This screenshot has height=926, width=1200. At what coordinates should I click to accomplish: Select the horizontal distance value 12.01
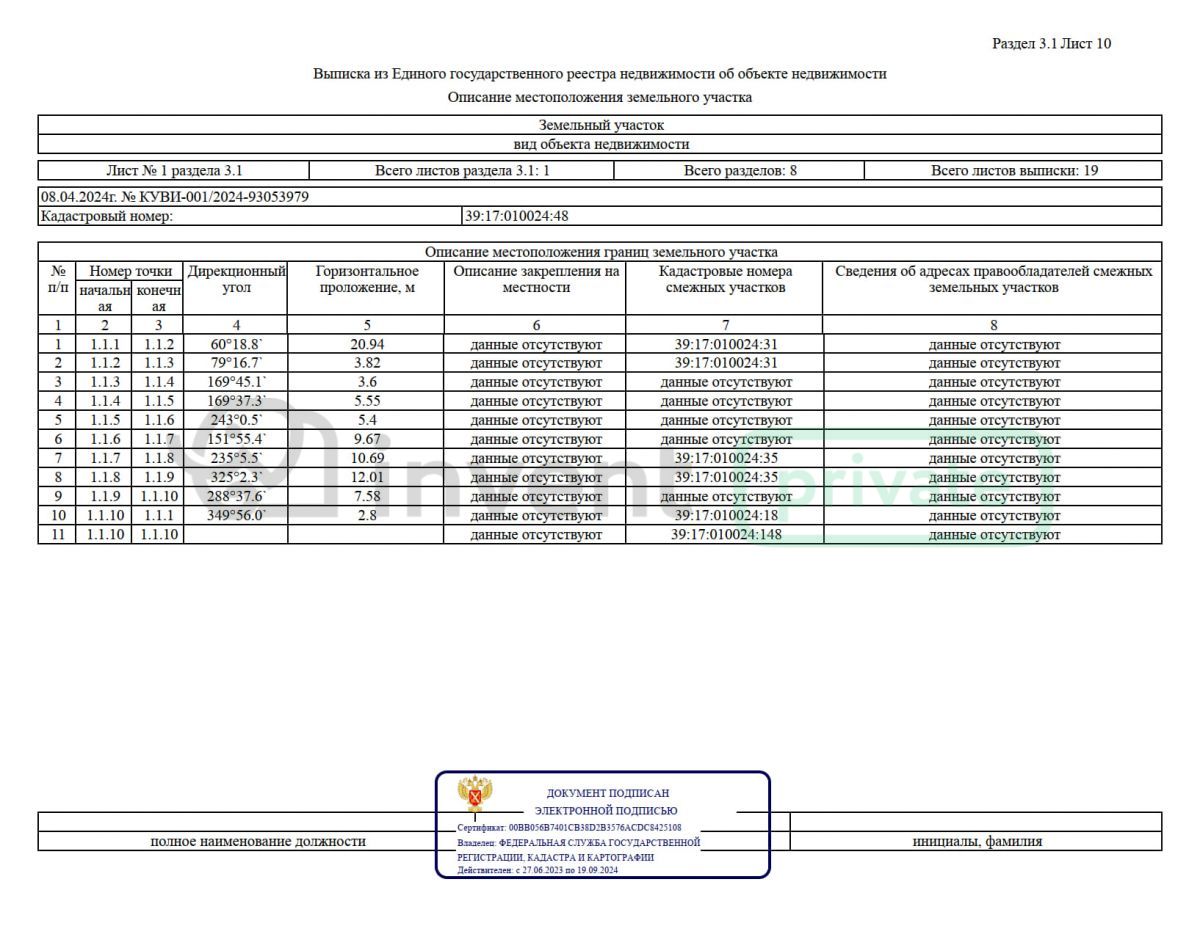[x=366, y=478]
